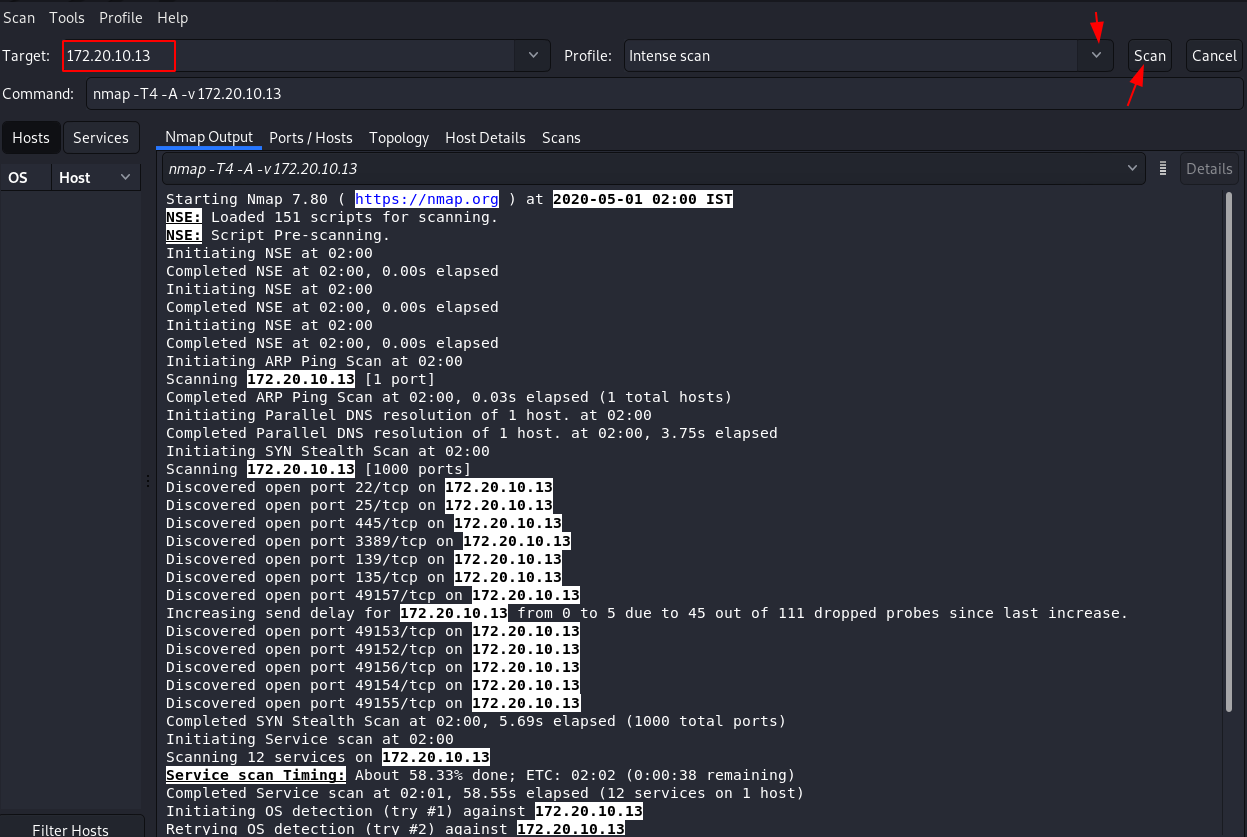Start the scan with Scan button
1247x837 pixels.
(x=1150, y=56)
